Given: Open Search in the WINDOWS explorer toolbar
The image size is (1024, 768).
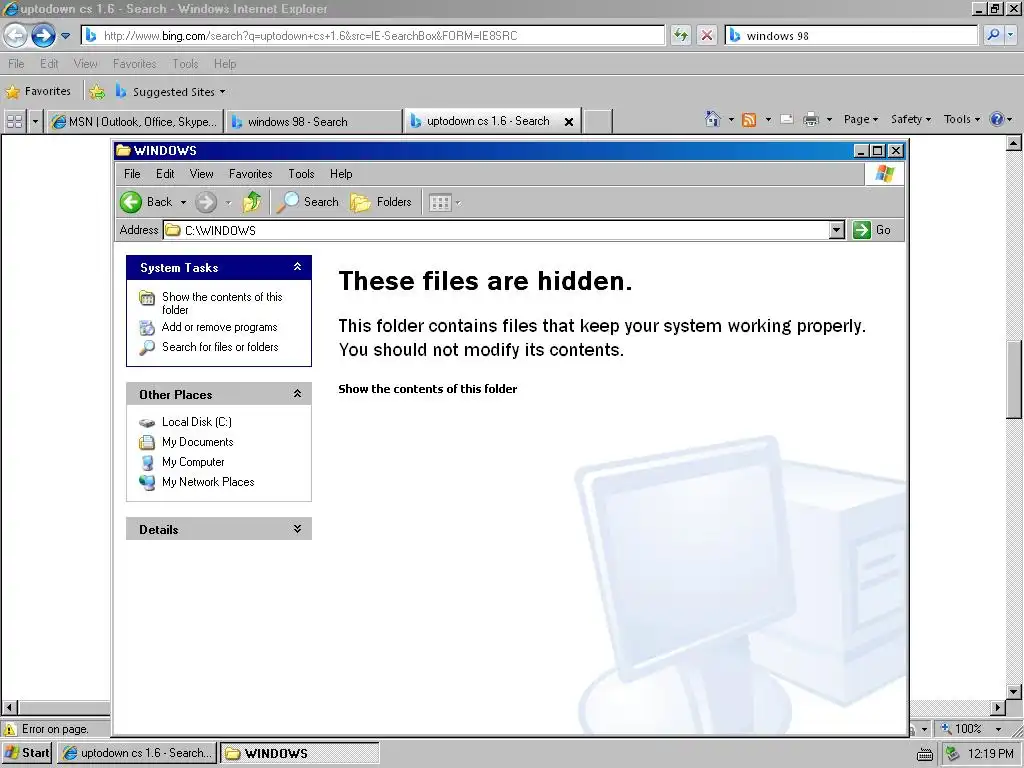Looking at the screenshot, I should [308, 202].
